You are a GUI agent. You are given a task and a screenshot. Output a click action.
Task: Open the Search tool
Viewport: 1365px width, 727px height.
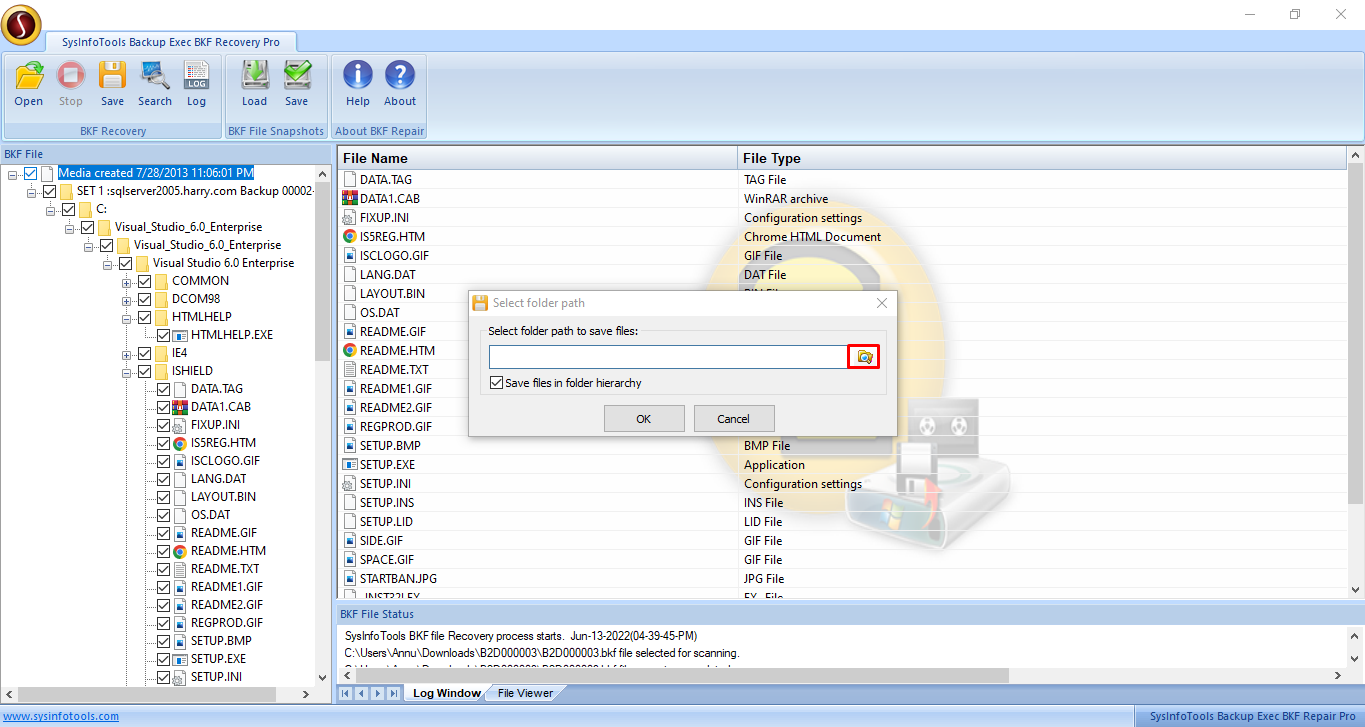(x=155, y=84)
